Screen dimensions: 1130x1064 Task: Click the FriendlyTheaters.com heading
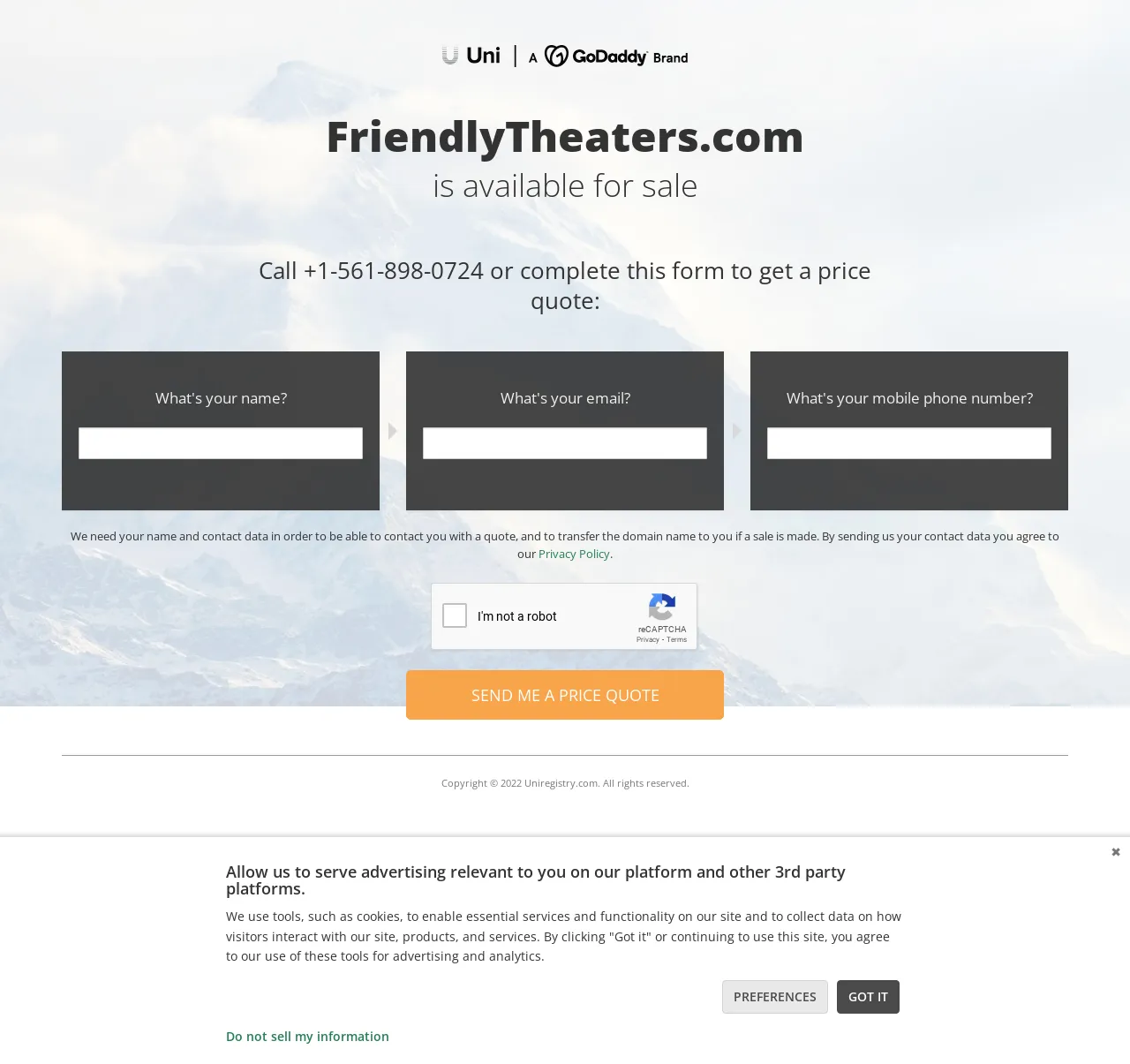pos(565,137)
